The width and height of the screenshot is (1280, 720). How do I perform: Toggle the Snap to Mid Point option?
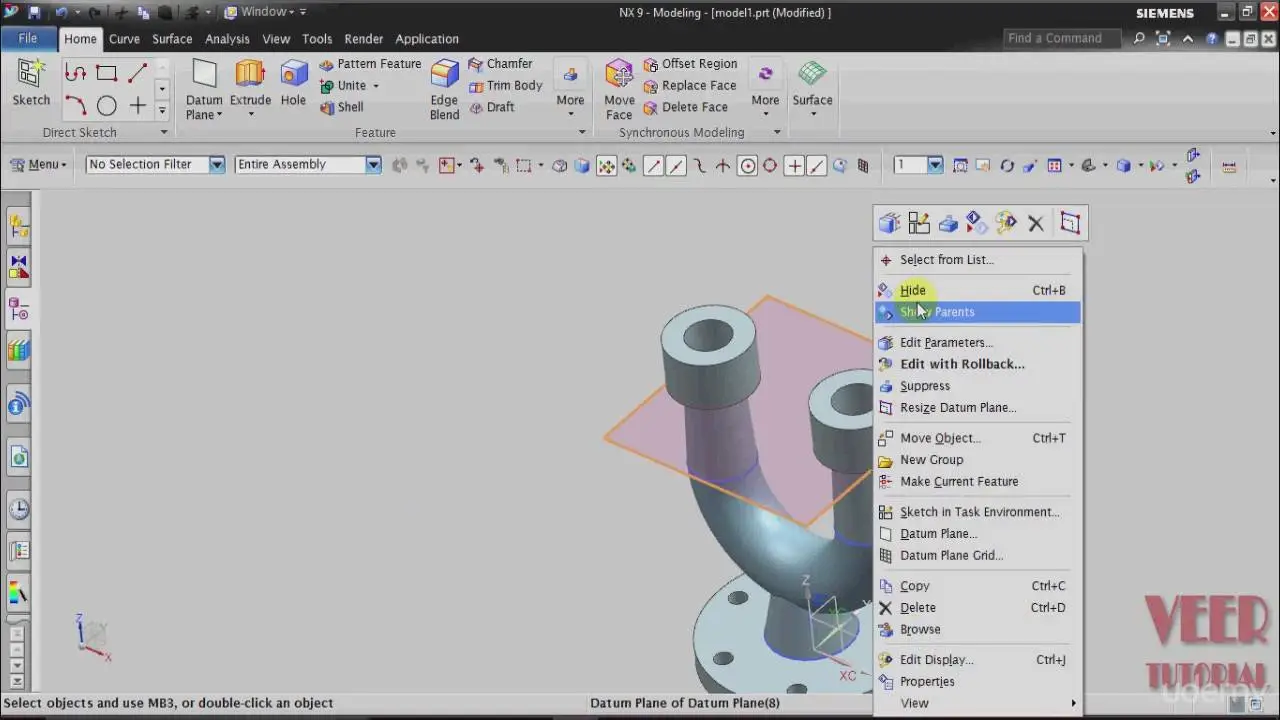677,166
